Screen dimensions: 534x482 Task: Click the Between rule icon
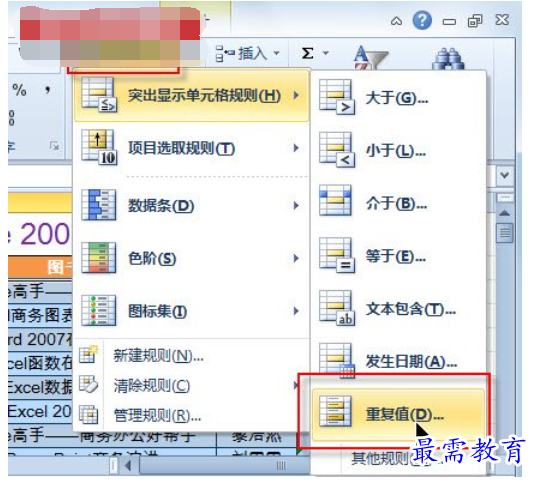pyautogui.click(x=335, y=200)
